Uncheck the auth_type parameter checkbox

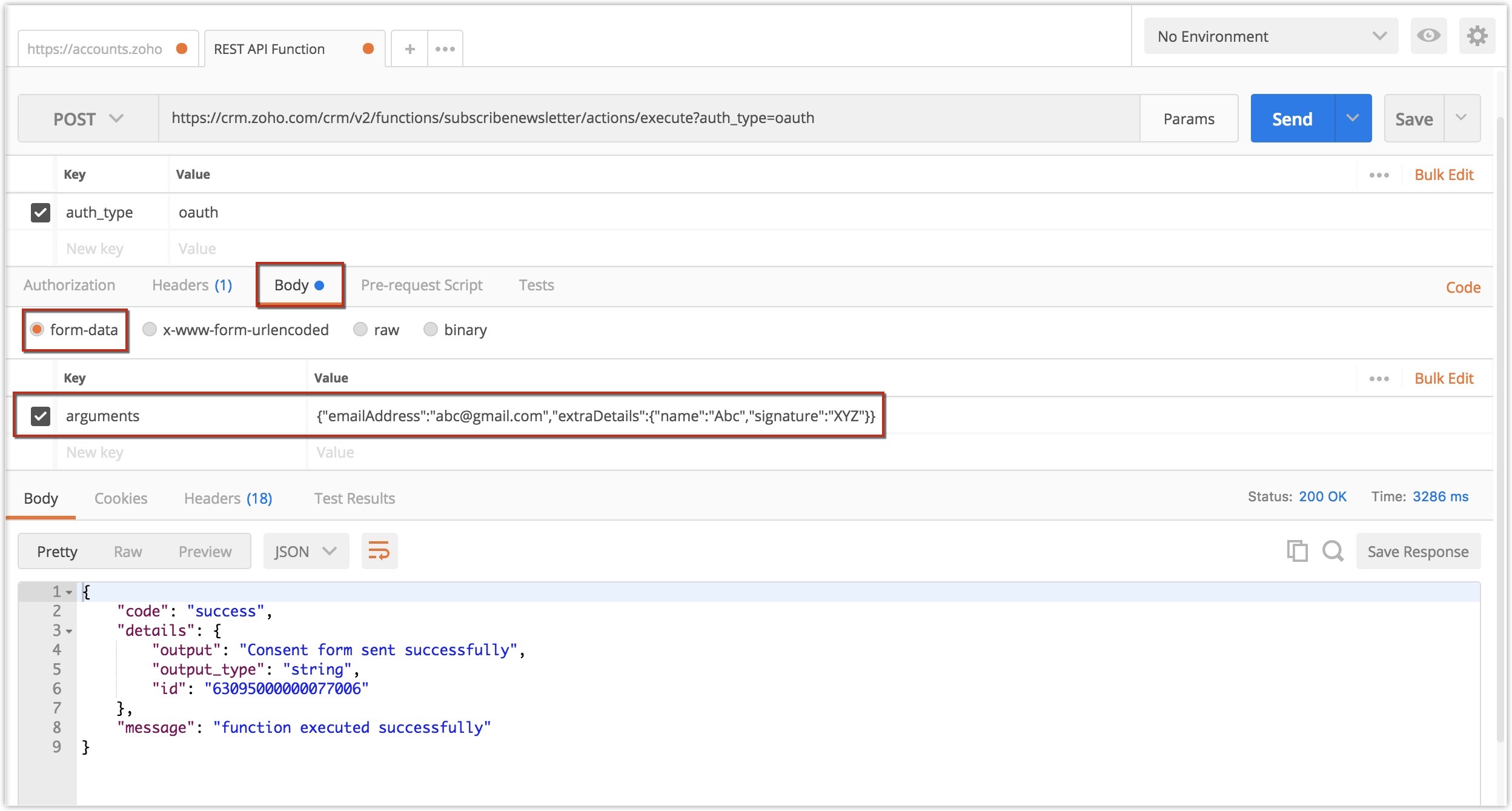(x=41, y=213)
